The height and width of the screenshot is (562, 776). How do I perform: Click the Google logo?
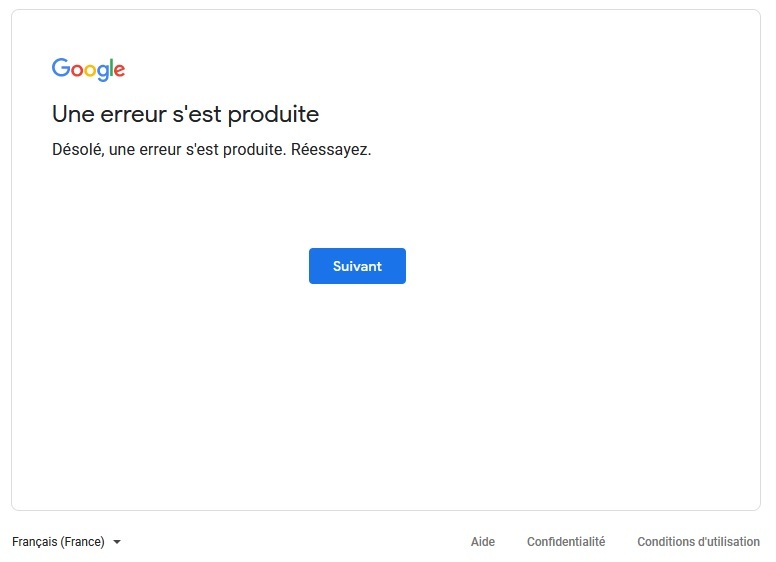[88, 69]
